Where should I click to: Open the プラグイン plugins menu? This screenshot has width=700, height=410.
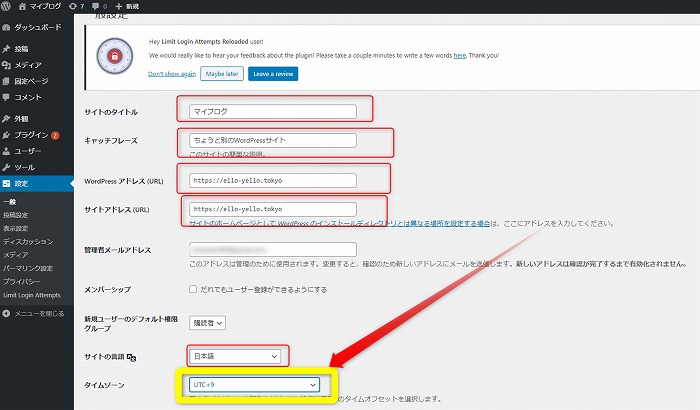(30, 134)
